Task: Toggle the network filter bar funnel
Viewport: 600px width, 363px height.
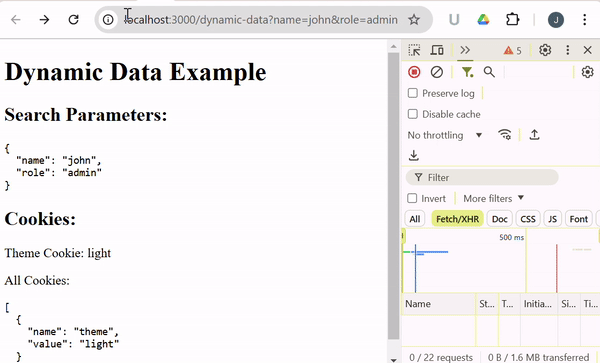Action: (x=467, y=72)
